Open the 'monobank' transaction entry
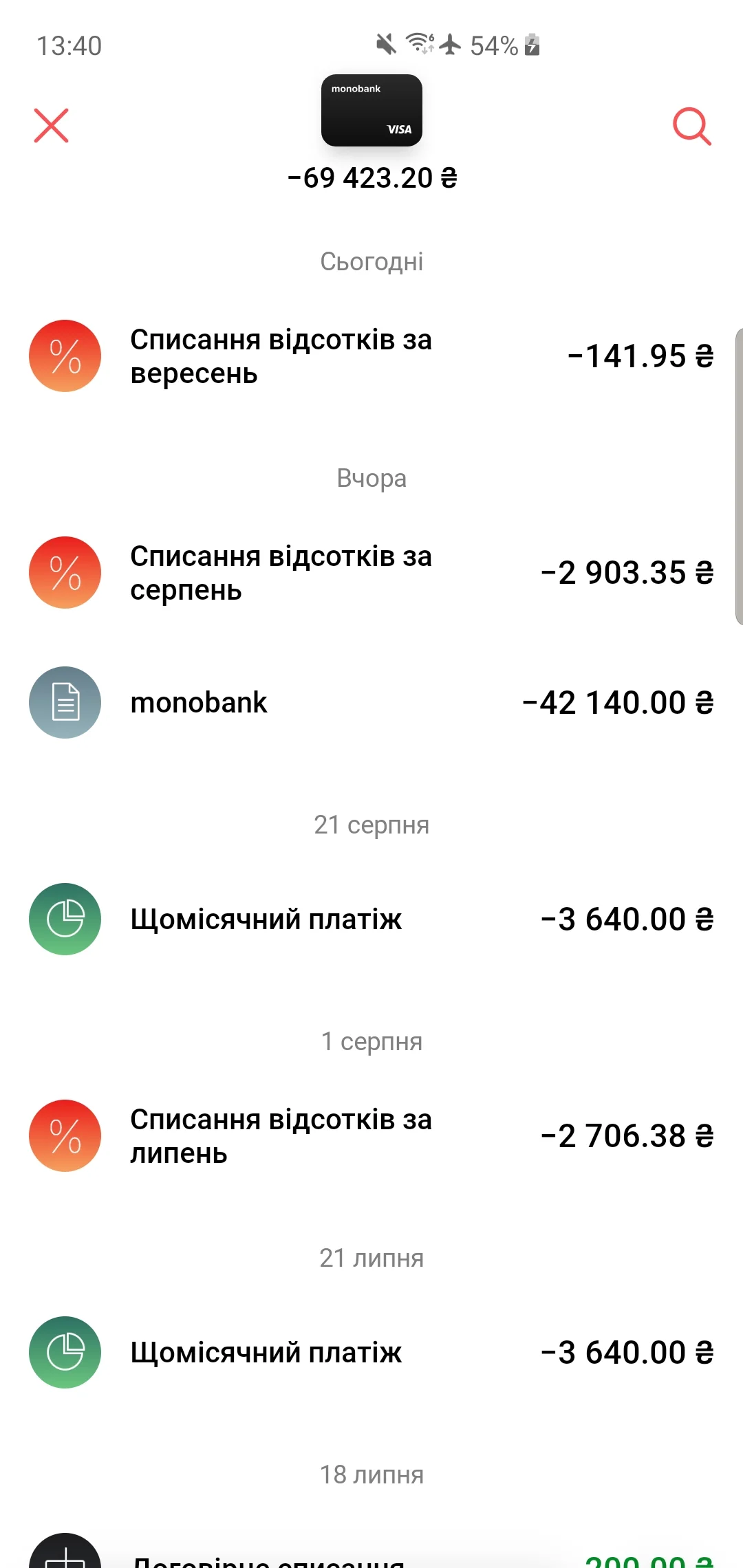The height and width of the screenshot is (1568, 743). 199,703
